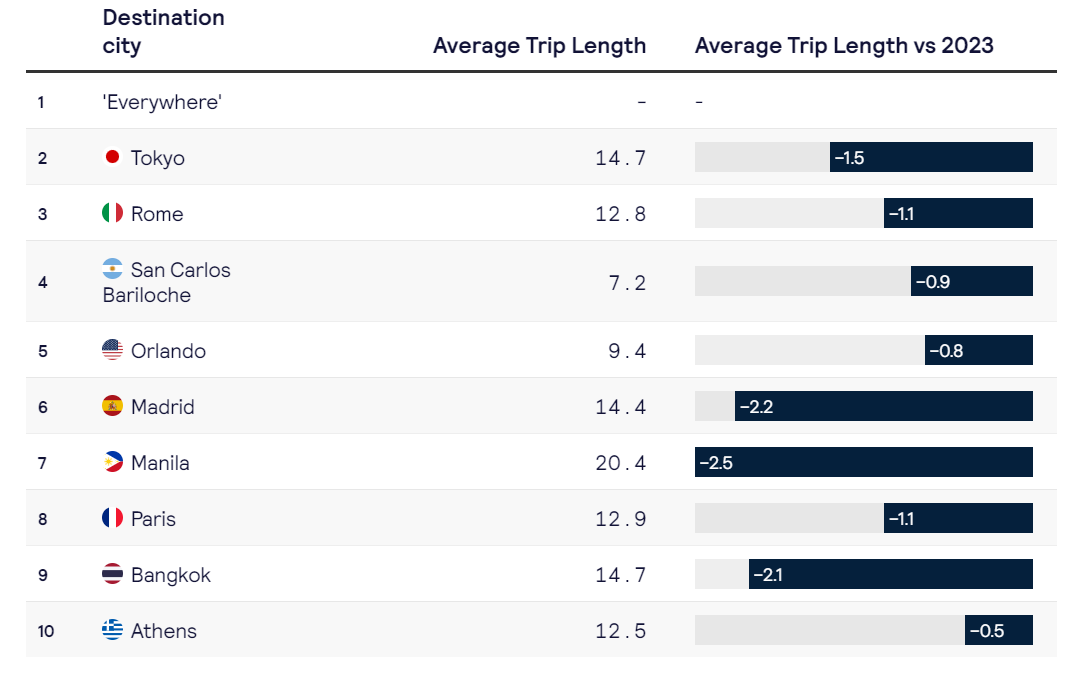Click the Tokyo city name
The width and height of the screenshot is (1075, 680).
point(158,158)
